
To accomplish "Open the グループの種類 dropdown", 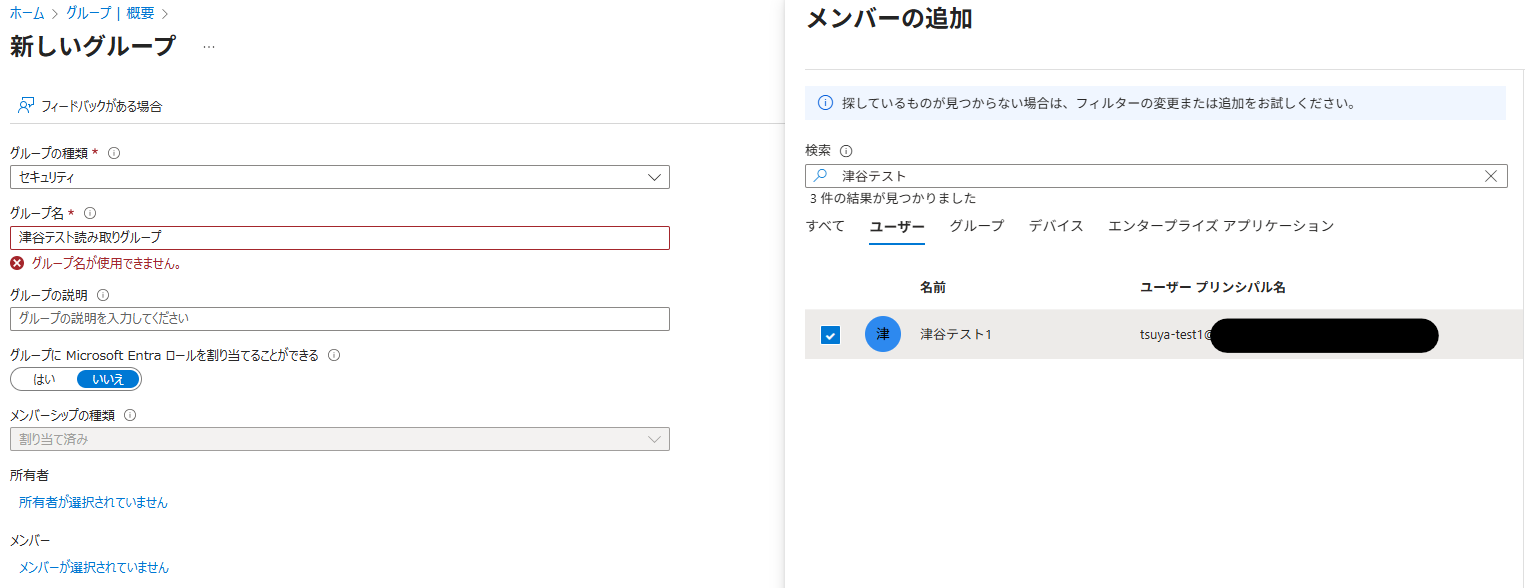I will click(655, 176).
